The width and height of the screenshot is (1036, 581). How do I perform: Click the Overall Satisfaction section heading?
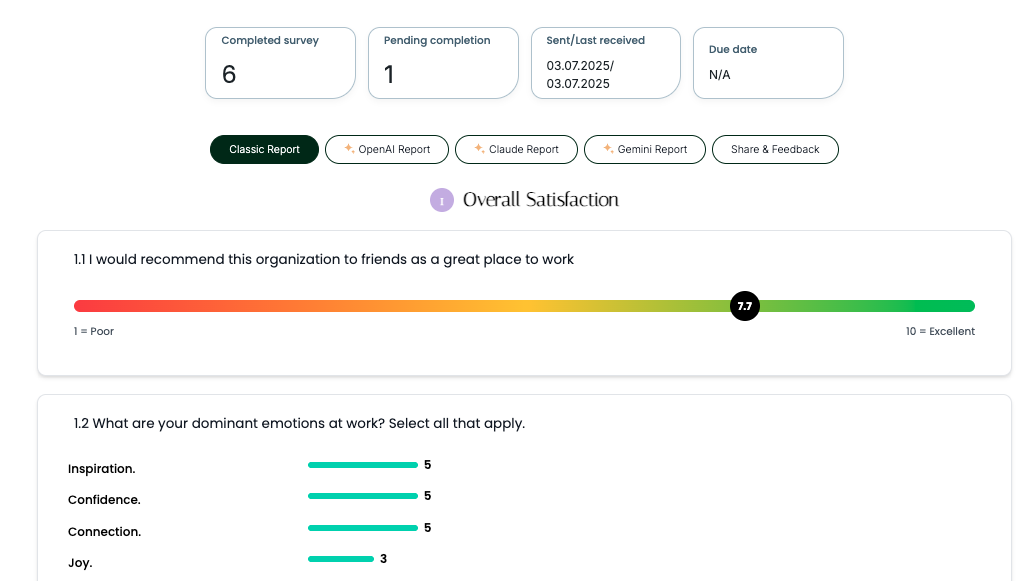click(x=541, y=200)
